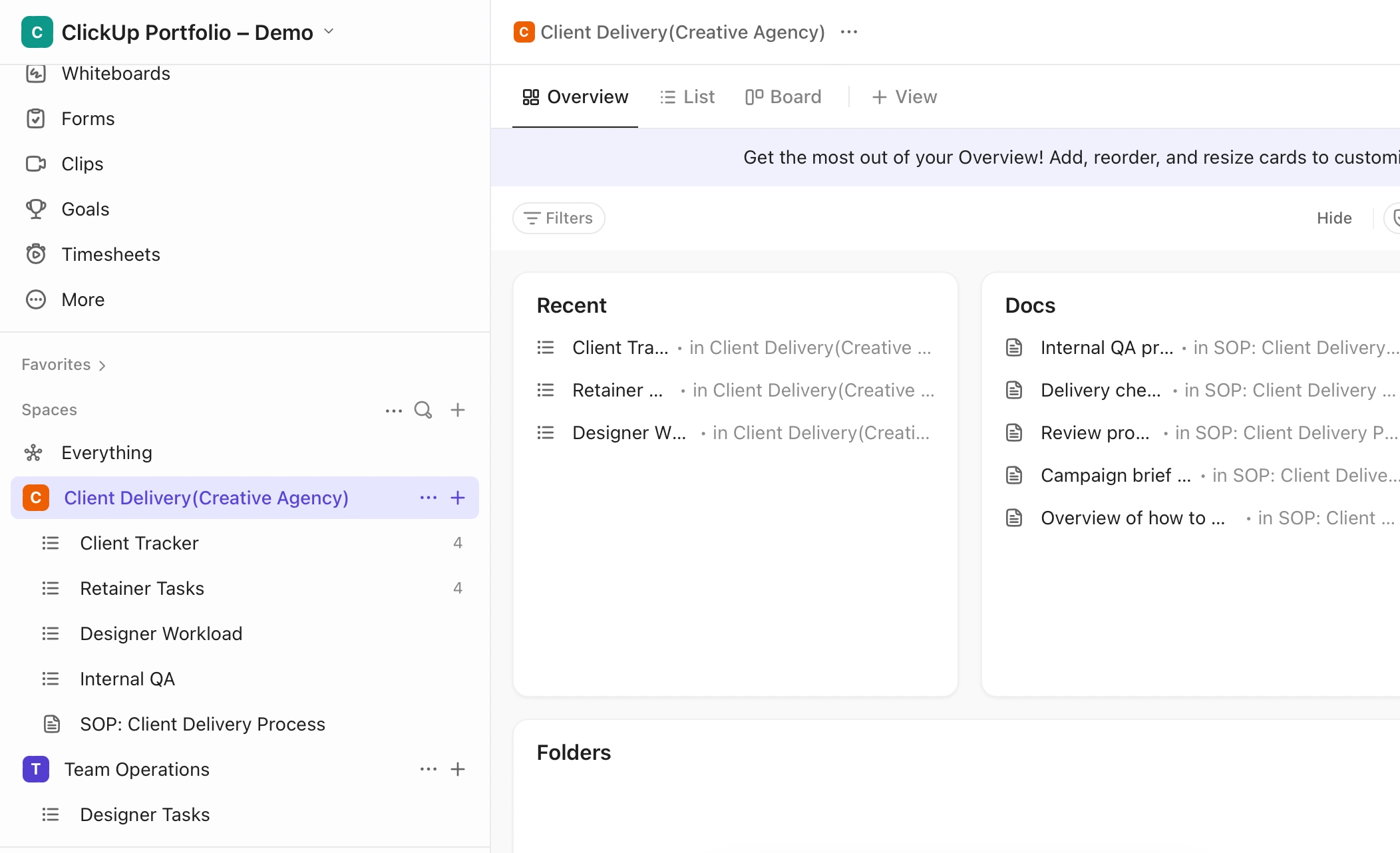Click Hide in the Overview toolbar

pos(1334,218)
